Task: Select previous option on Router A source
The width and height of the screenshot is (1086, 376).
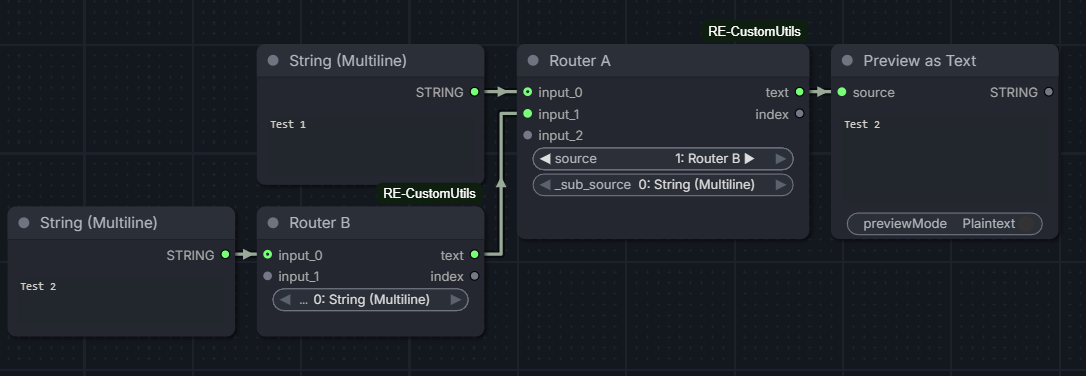Action: click(x=544, y=159)
